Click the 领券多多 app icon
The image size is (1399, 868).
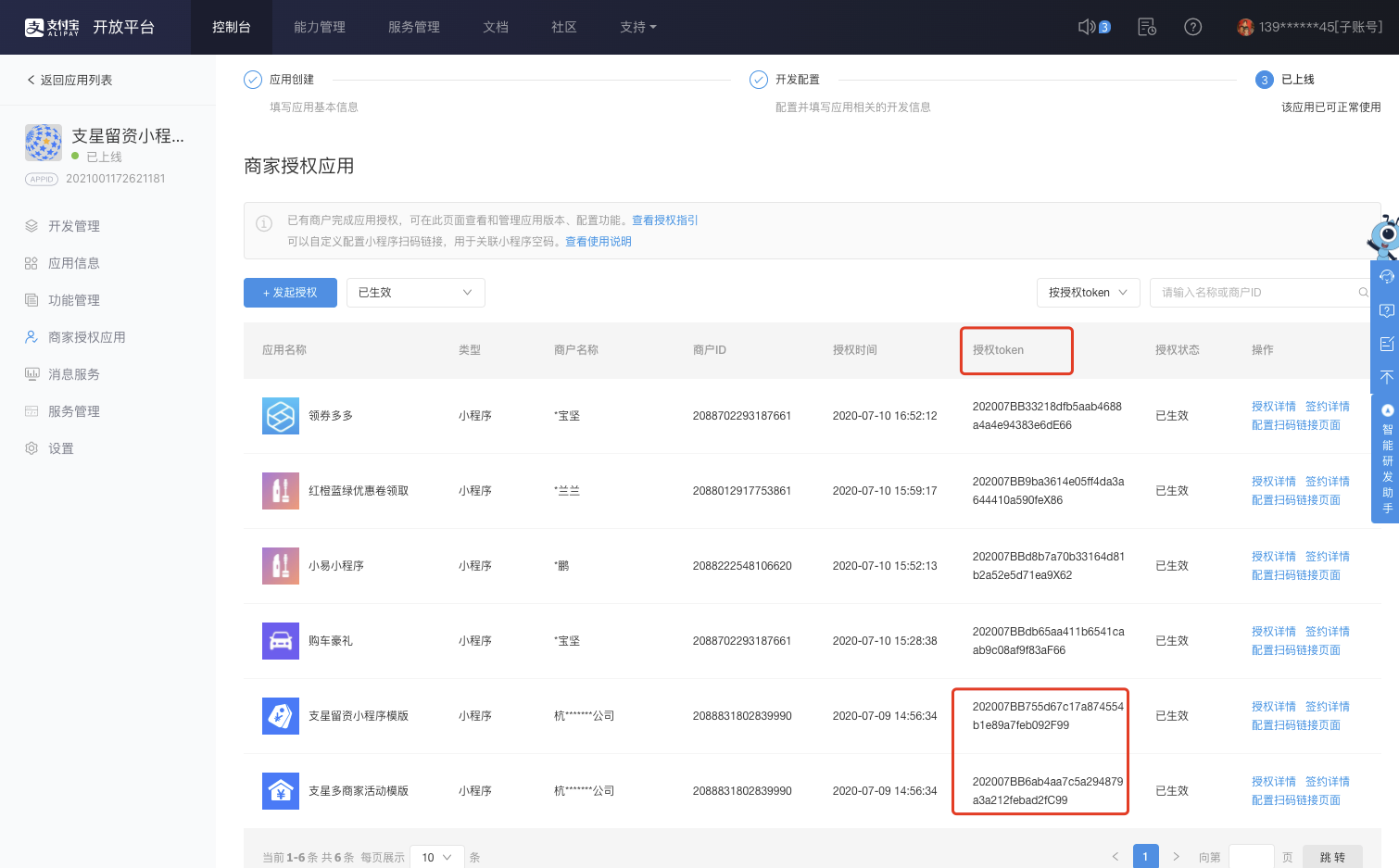(281, 416)
